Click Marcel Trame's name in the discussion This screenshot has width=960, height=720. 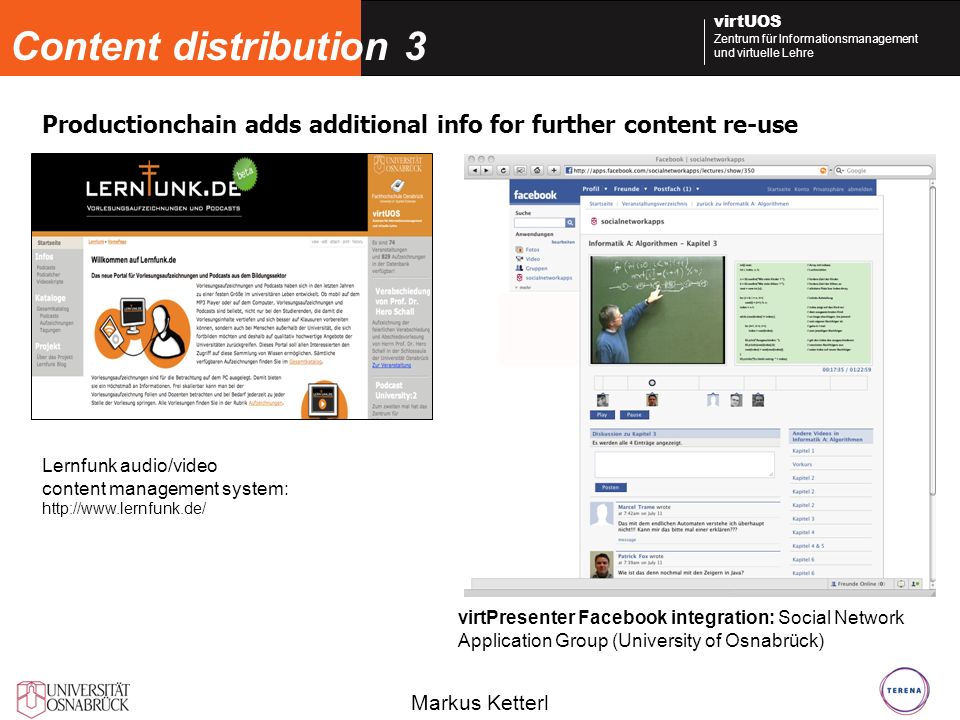(637, 507)
